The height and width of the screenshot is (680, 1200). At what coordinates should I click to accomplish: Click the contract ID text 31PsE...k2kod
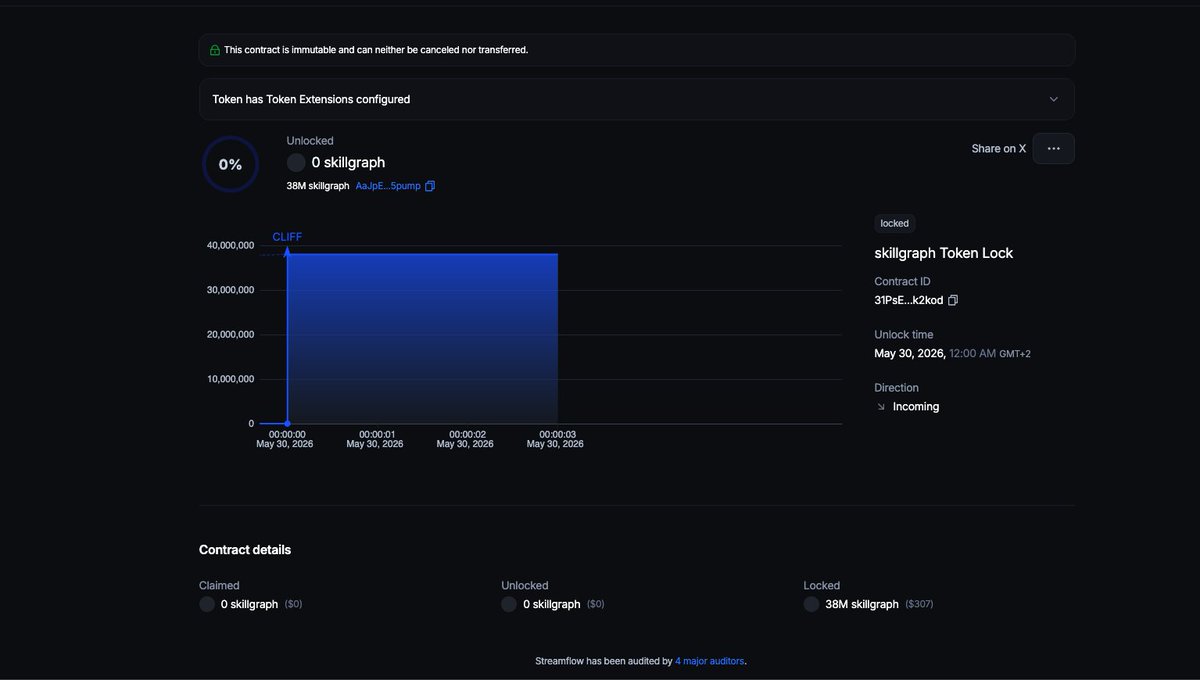pyautogui.click(x=908, y=300)
